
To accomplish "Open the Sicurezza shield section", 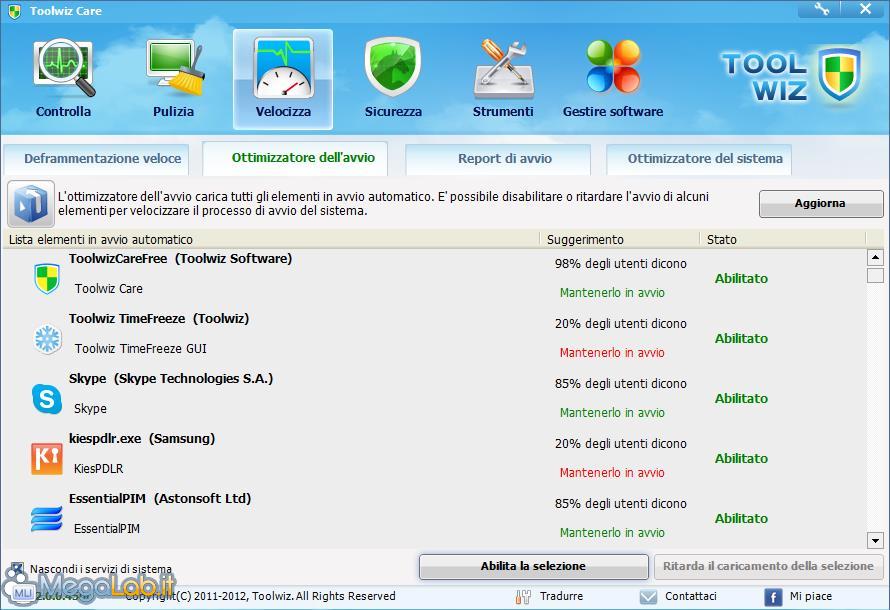I will click(393, 78).
